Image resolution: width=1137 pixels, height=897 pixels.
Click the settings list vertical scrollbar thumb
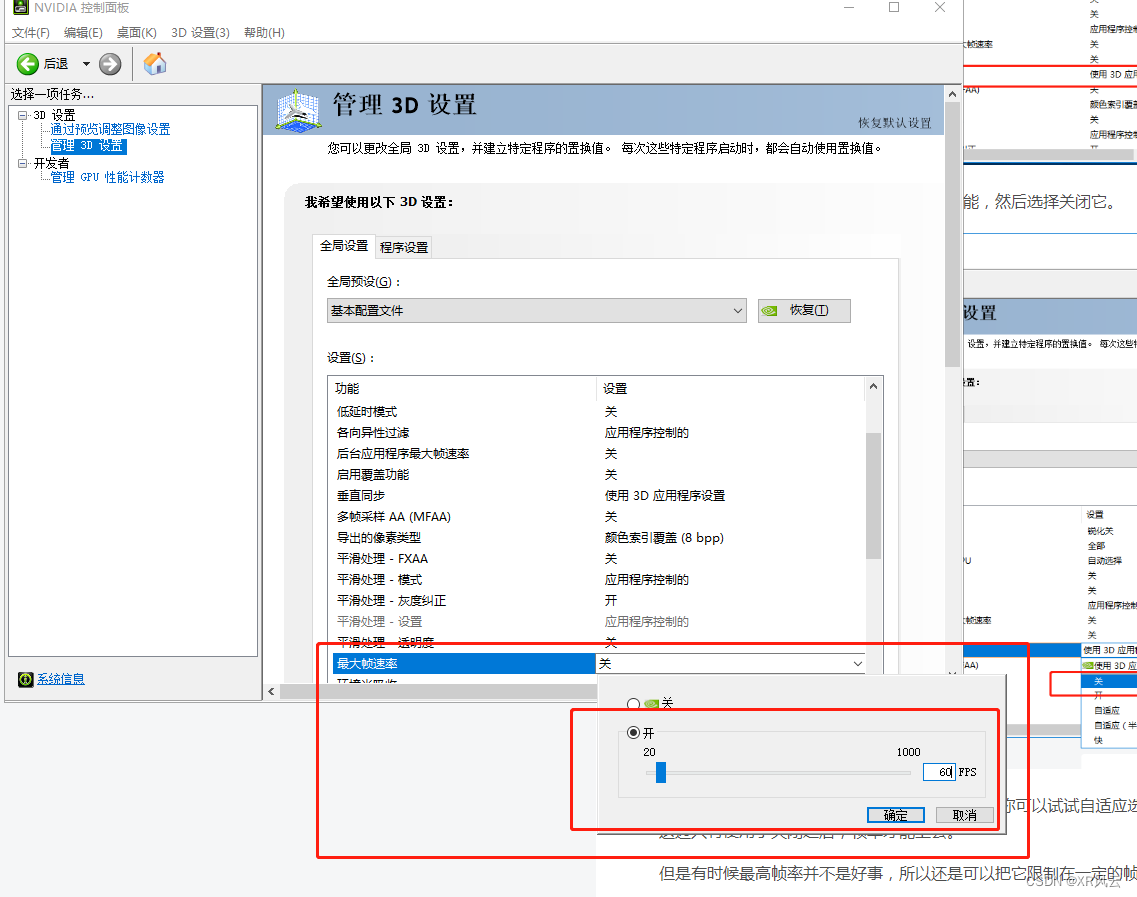pos(874,495)
